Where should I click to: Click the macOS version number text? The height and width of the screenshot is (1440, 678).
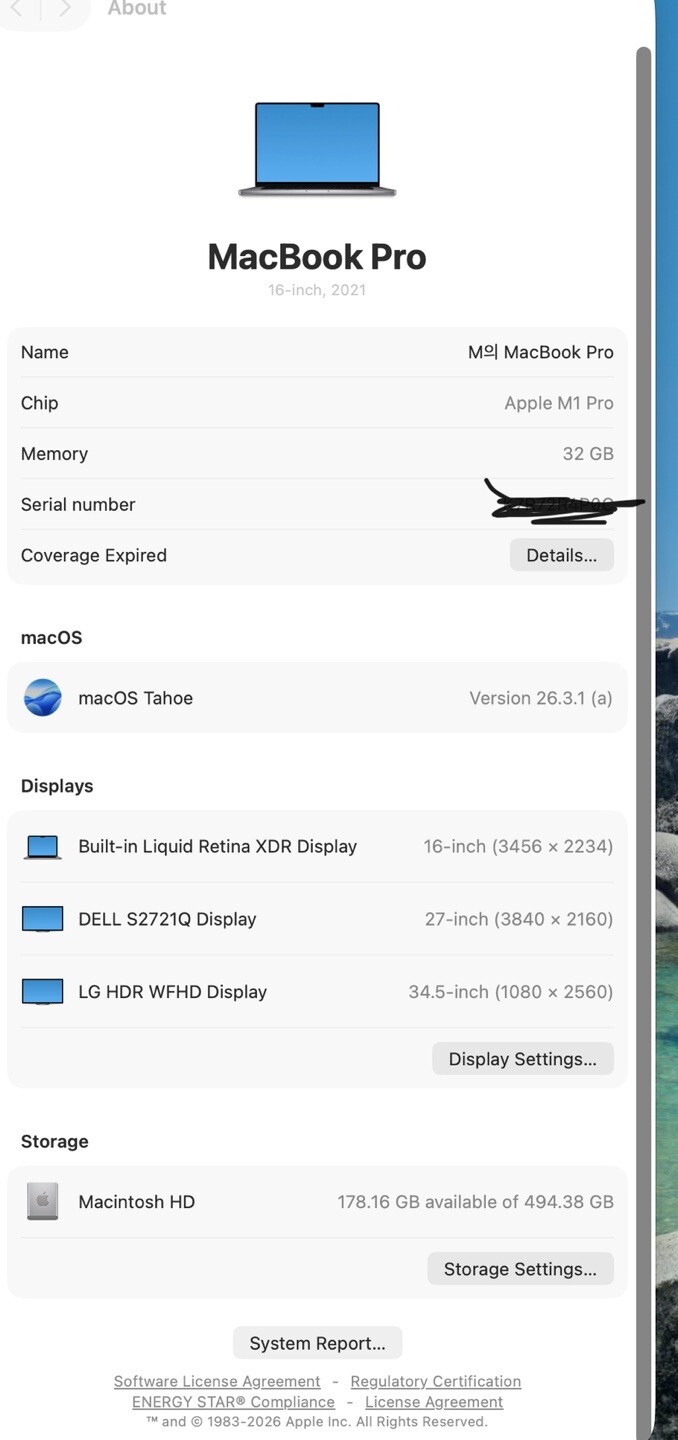pyautogui.click(x=540, y=698)
